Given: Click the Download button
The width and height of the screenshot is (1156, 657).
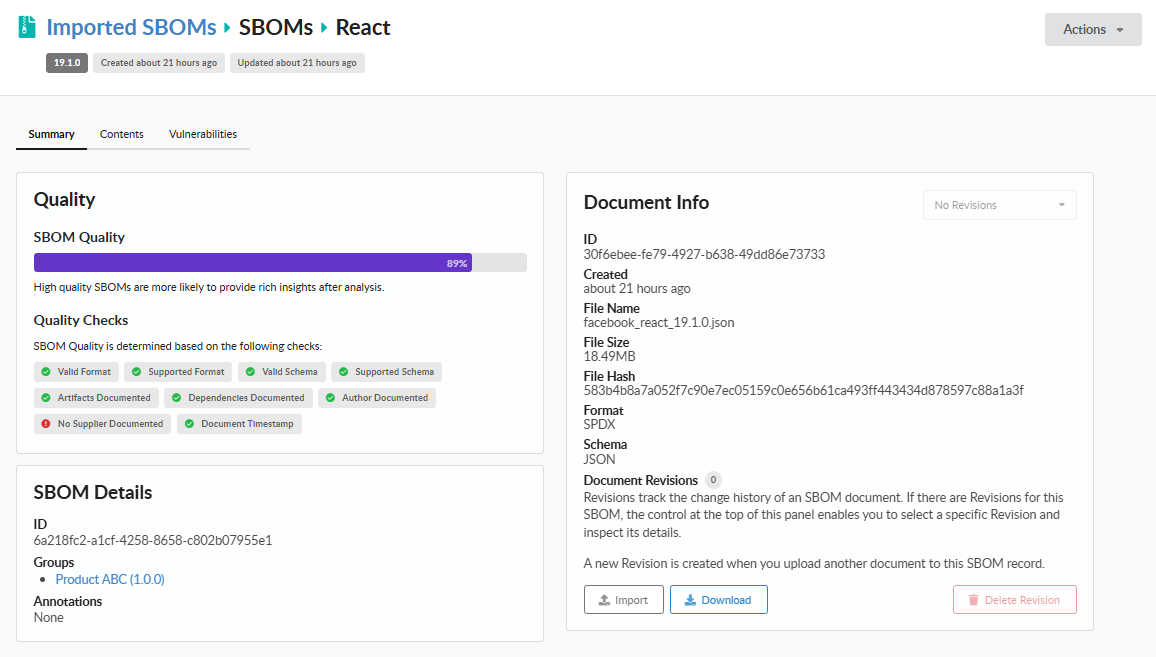Looking at the screenshot, I should pos(718,599).
